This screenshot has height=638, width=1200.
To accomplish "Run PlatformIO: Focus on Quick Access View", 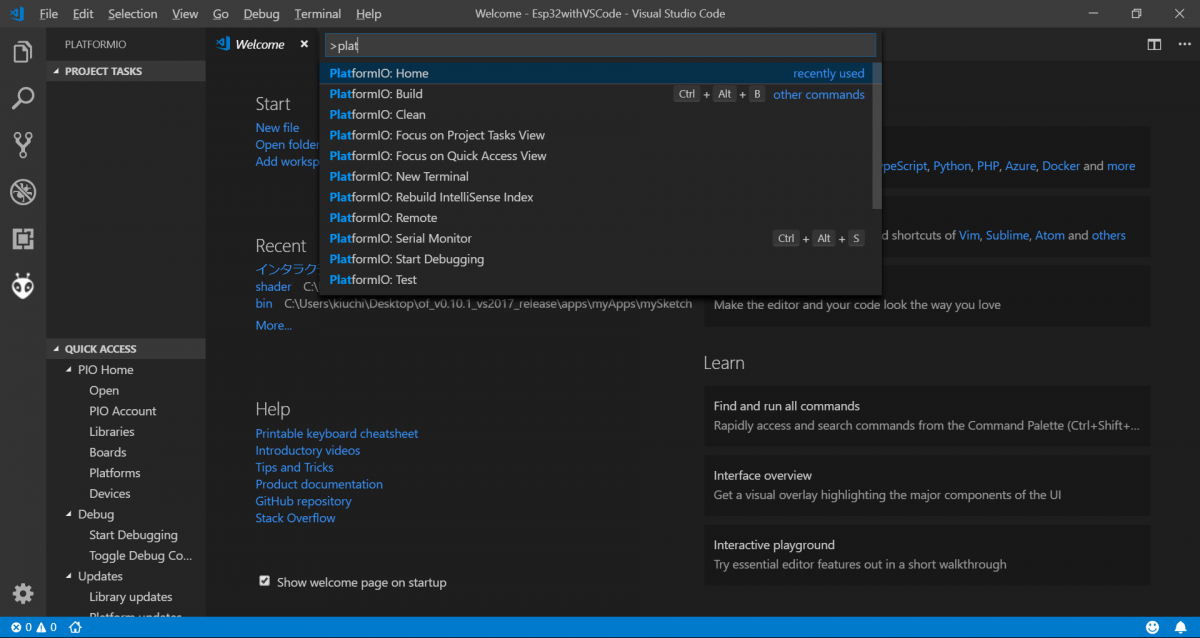I will tap(596, 156).
